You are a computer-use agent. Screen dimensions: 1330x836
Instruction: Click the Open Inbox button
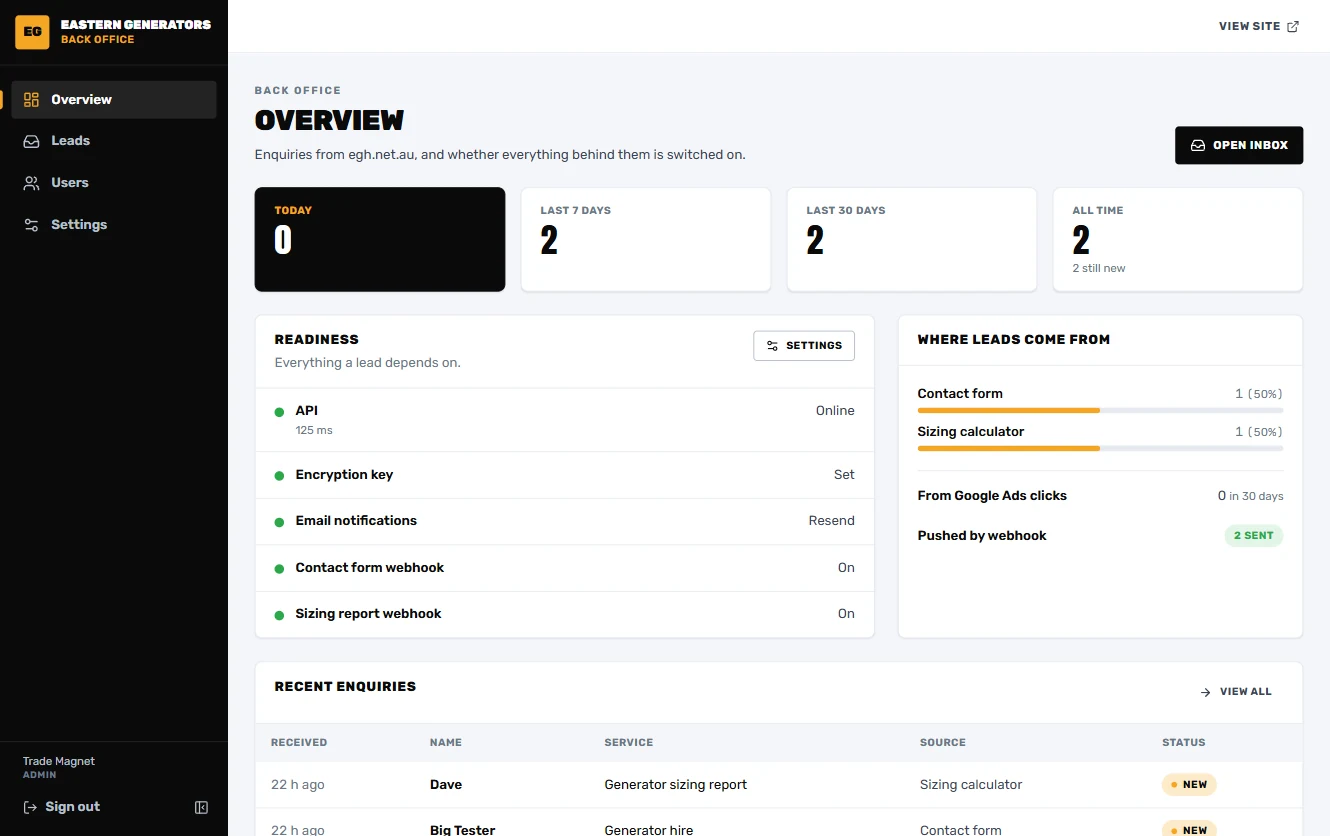pos(1239,145)
